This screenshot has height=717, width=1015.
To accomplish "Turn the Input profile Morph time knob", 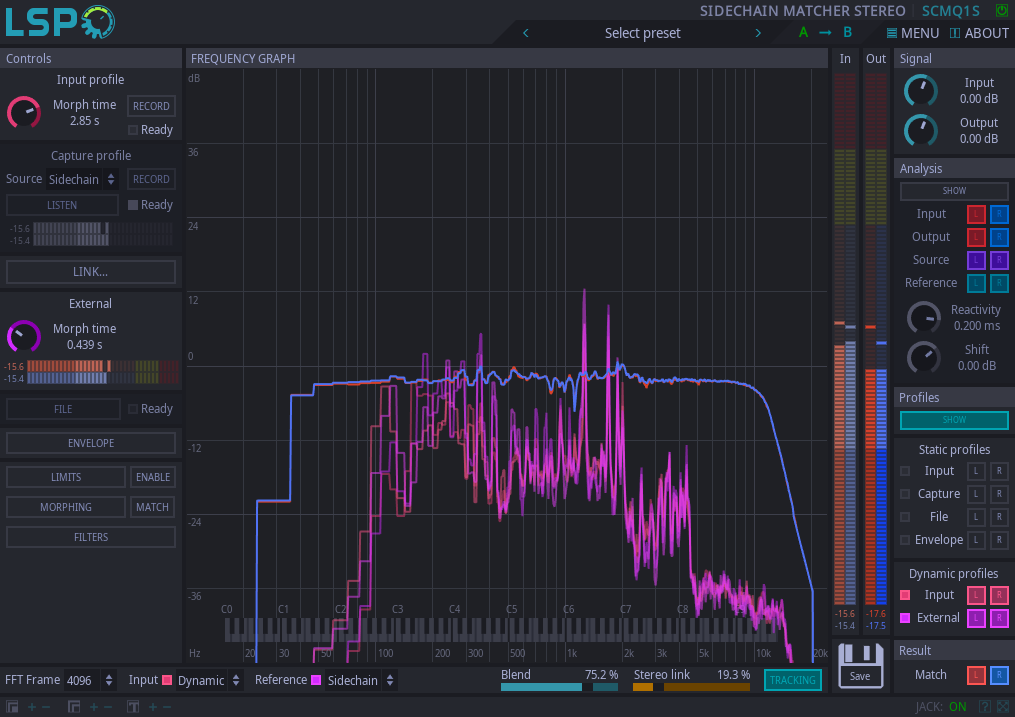I will pyautogui.click(x=24, y=113).
